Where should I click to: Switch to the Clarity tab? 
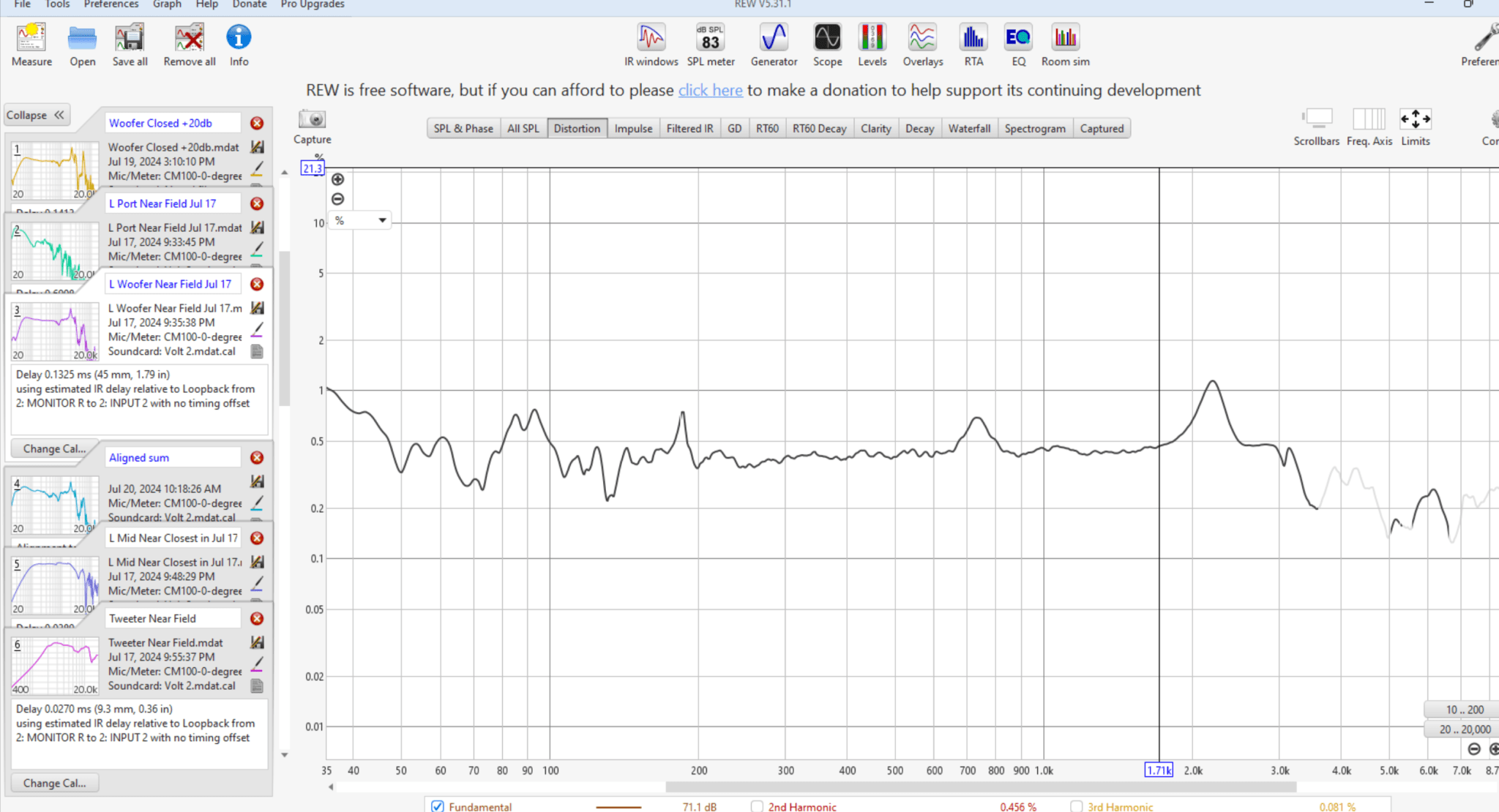875,128
